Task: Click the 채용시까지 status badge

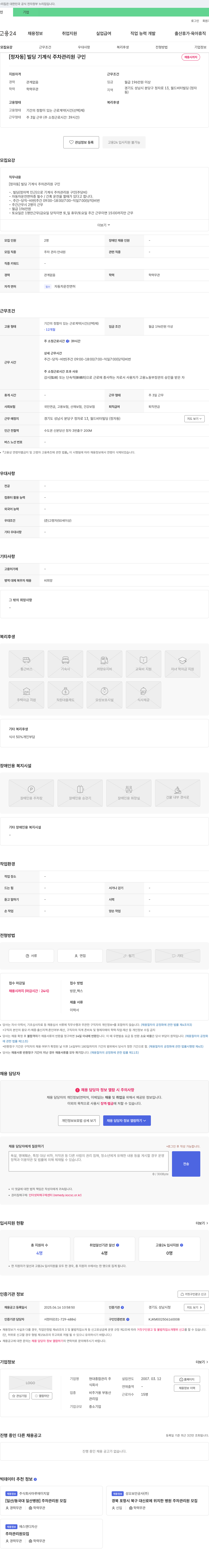Action: pos(191,57)
